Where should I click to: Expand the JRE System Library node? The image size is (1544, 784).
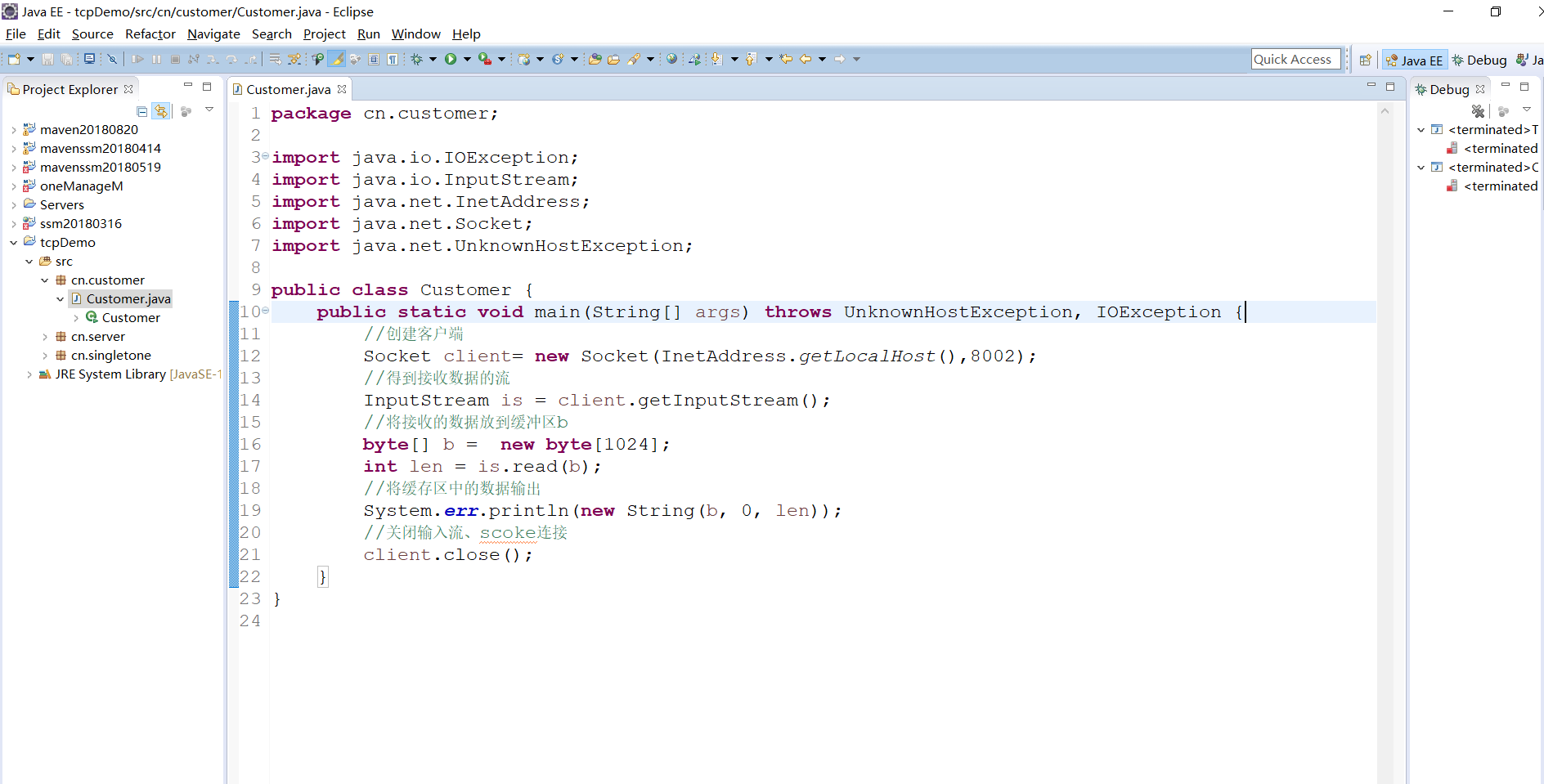tap(29, 374)
